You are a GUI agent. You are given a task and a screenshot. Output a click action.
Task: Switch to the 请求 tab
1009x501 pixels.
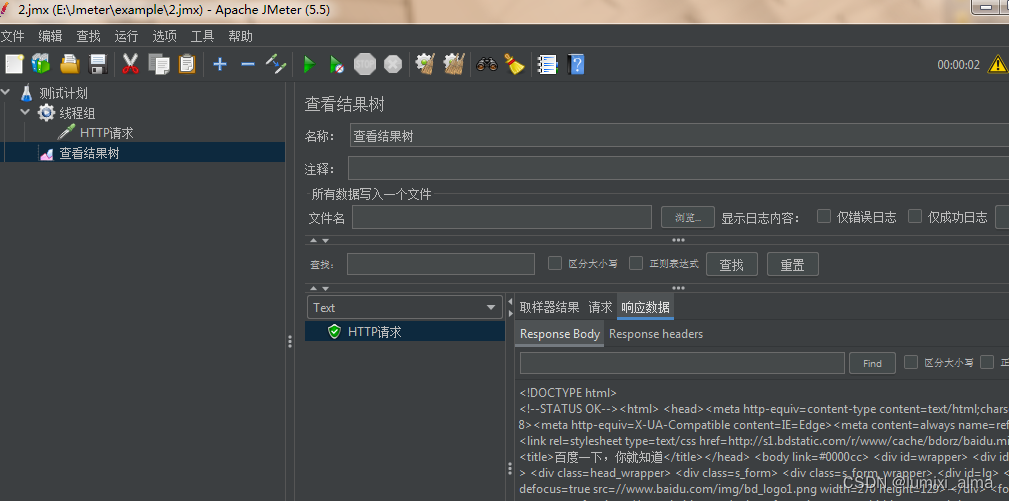coord(600,307)
